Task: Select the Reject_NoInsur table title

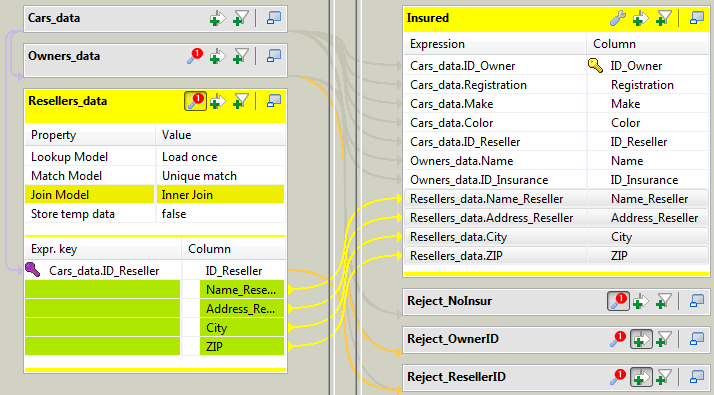Action: 449,301
